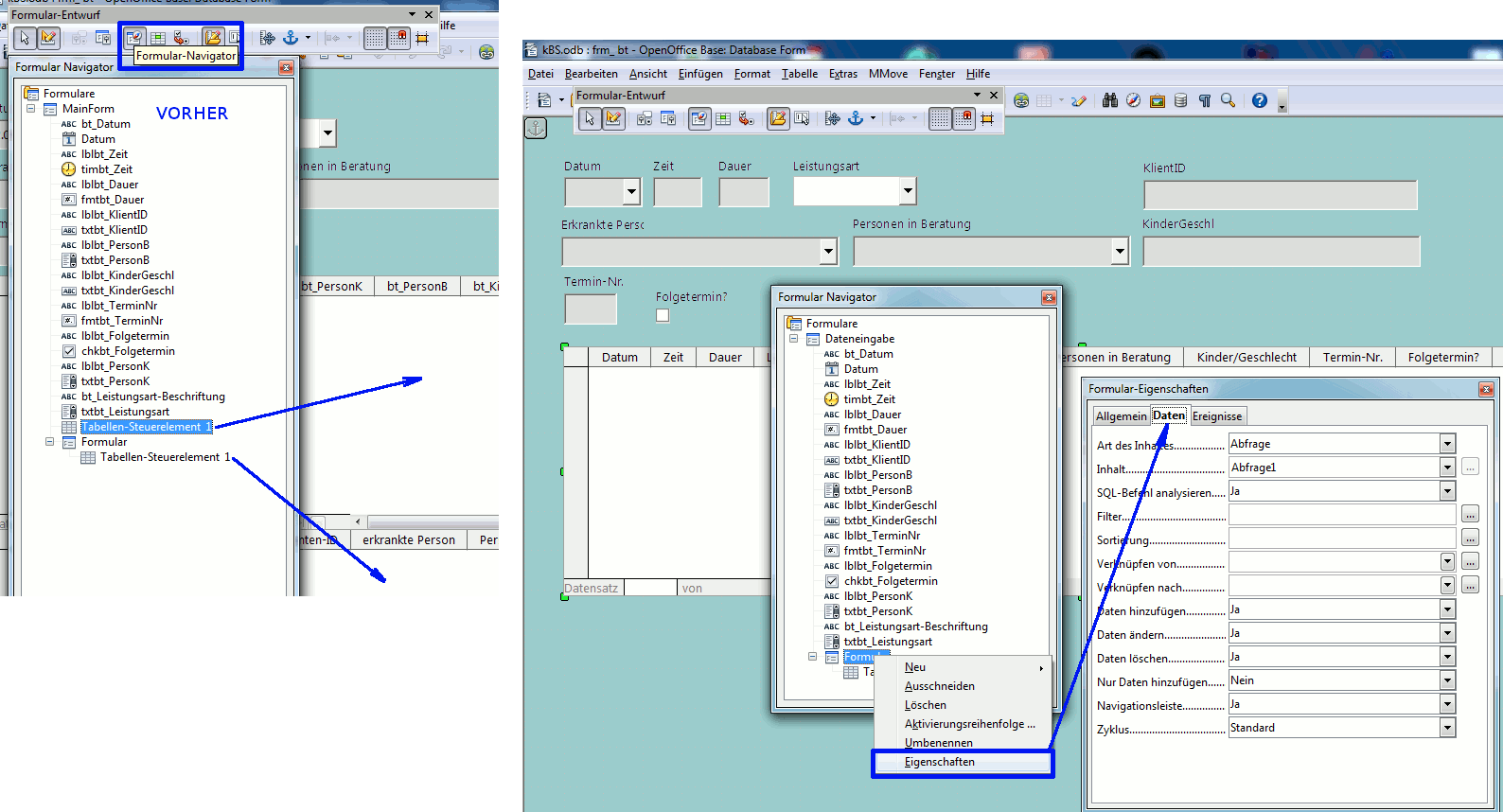Click the data sources cylinder icon
Screen dimensions: 1503x812
click(1180, 100)
